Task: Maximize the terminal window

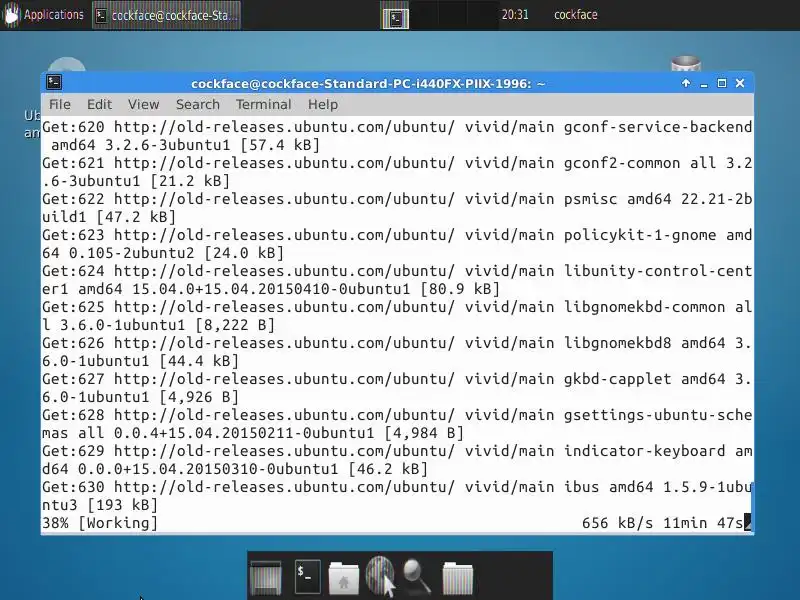Action: click(722, 83)
